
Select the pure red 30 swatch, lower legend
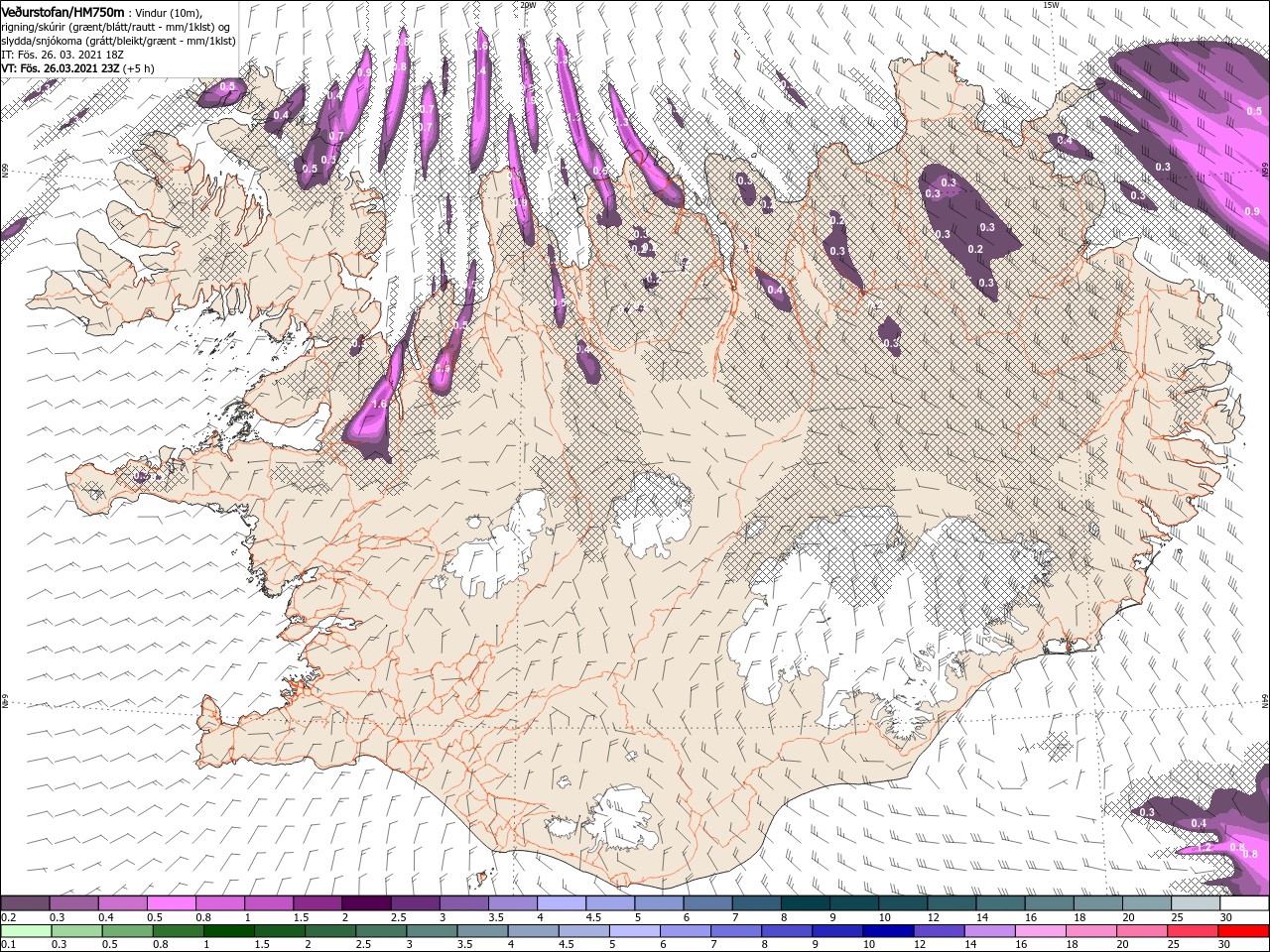(1244, 931)
